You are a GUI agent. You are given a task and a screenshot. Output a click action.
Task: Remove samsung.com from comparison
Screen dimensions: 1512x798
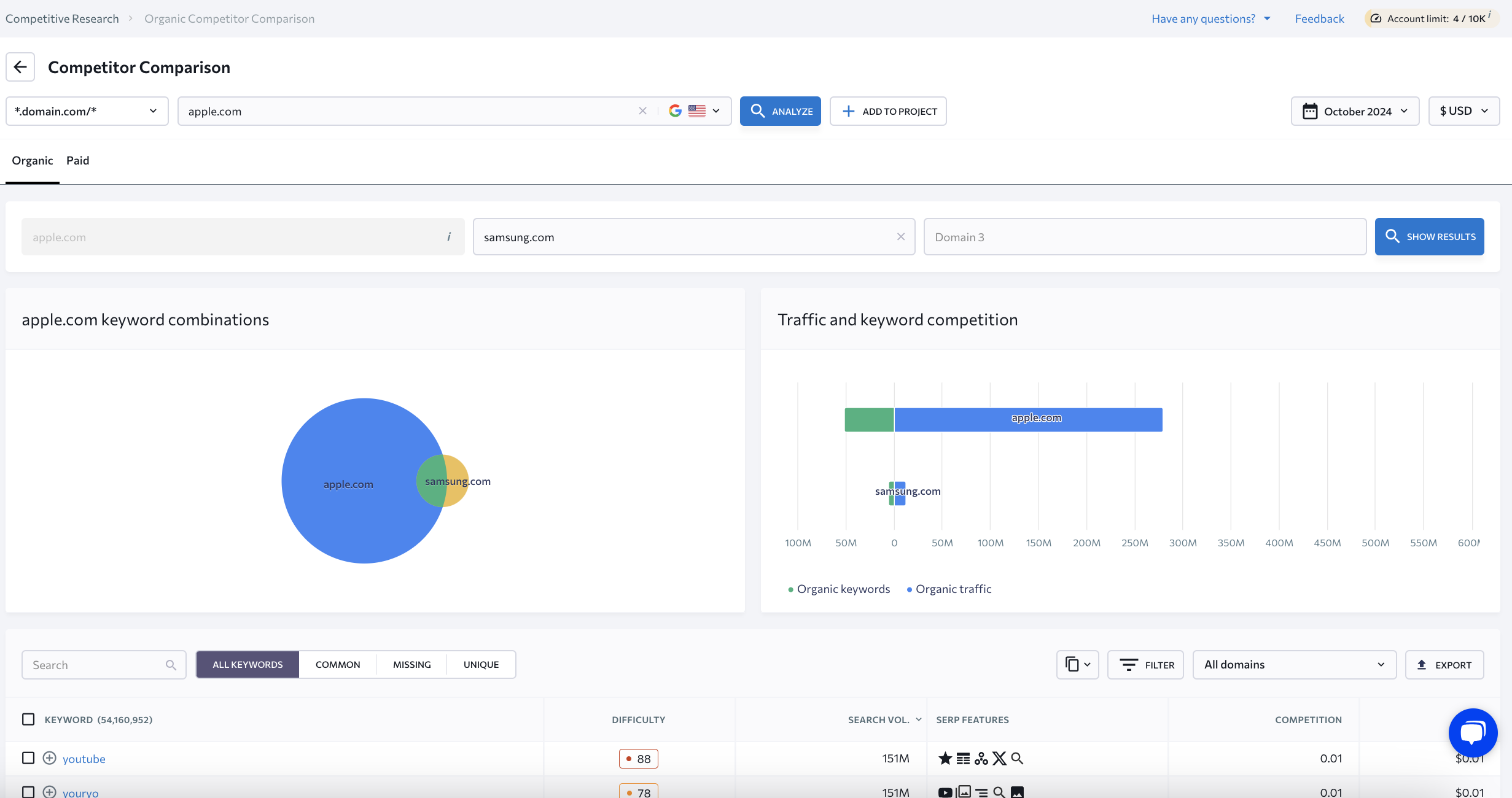(901, 237)
